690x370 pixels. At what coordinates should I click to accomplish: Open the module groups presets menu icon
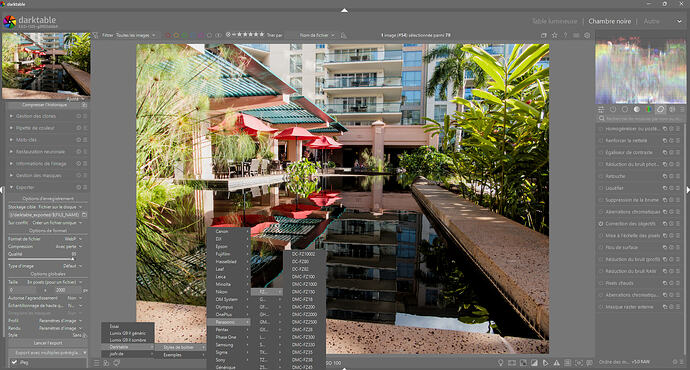pyautogui.click(x=683, y=110)
